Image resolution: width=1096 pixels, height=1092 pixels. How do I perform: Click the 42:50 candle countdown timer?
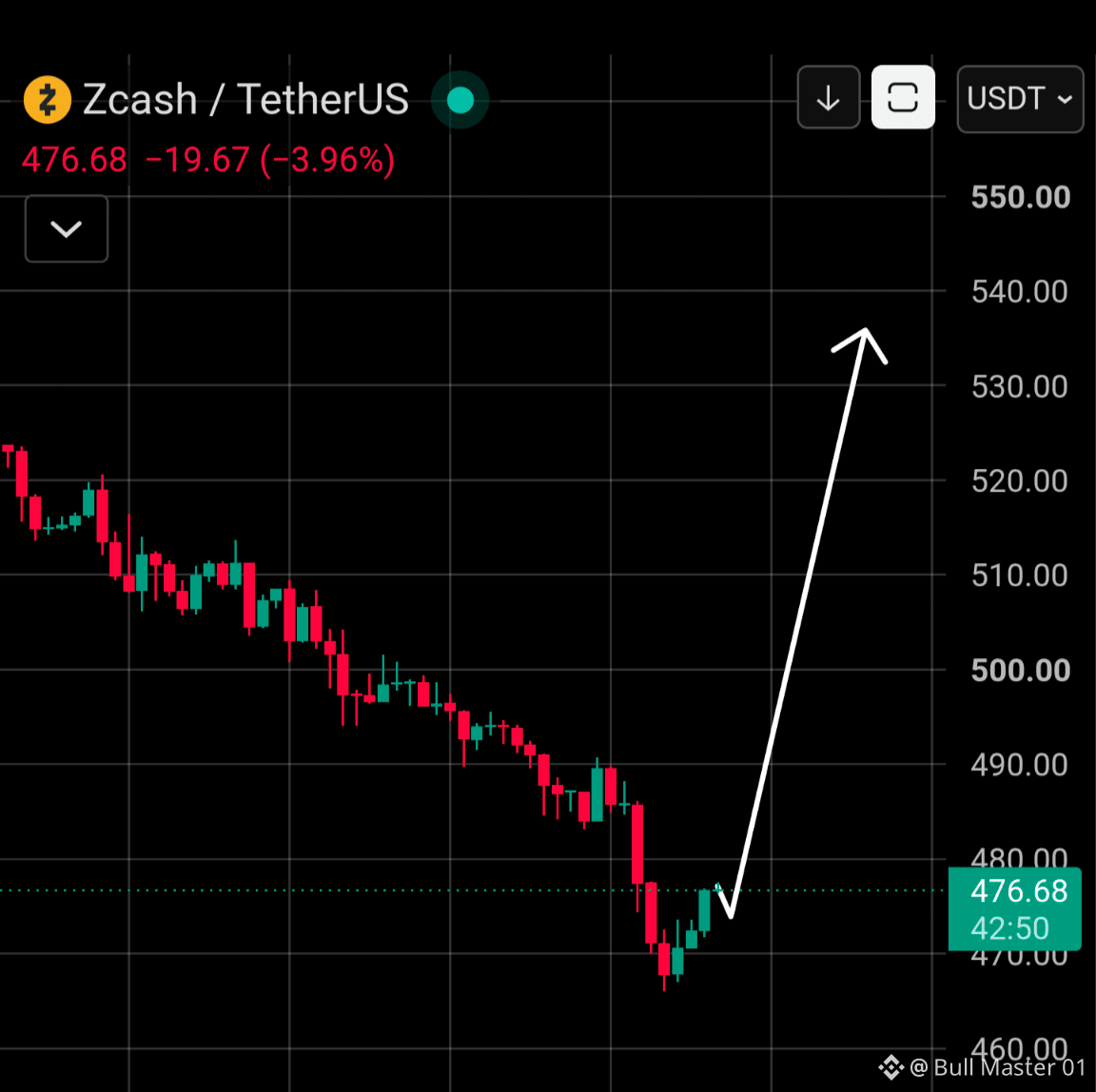pyautogui.click(x=1010, y=928)
